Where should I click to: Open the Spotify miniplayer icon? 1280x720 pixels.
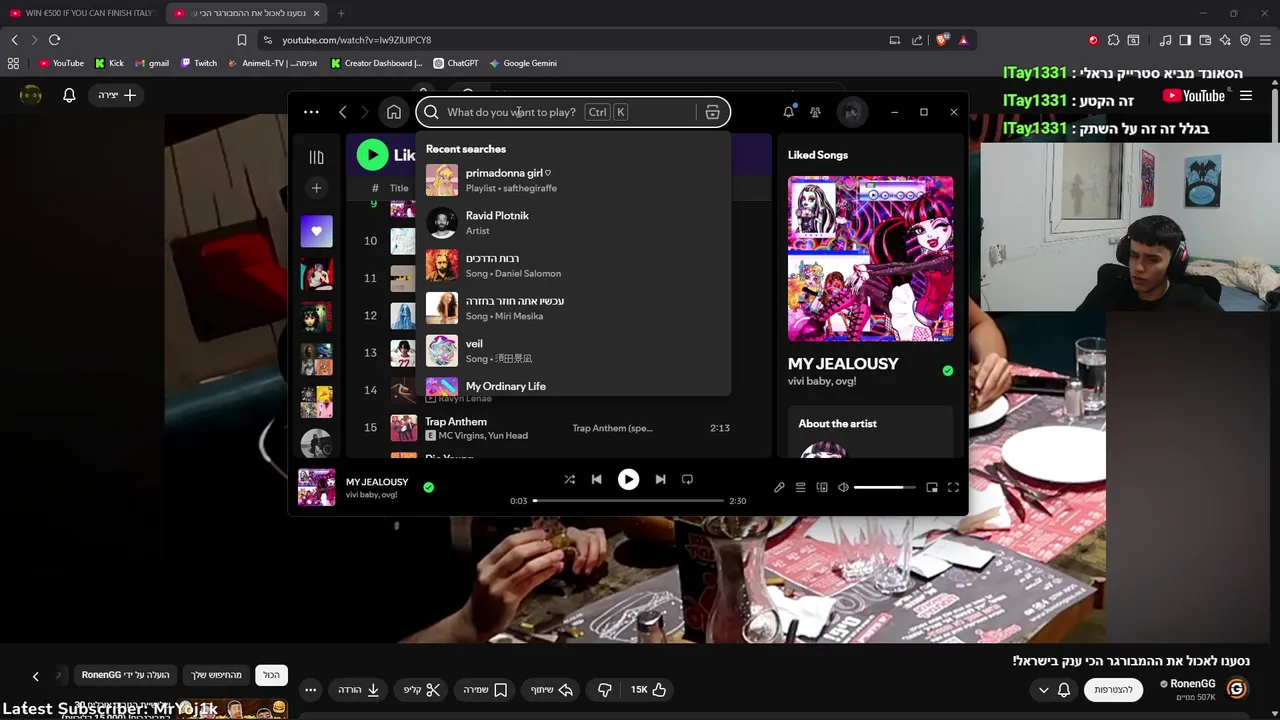(932, 487)
